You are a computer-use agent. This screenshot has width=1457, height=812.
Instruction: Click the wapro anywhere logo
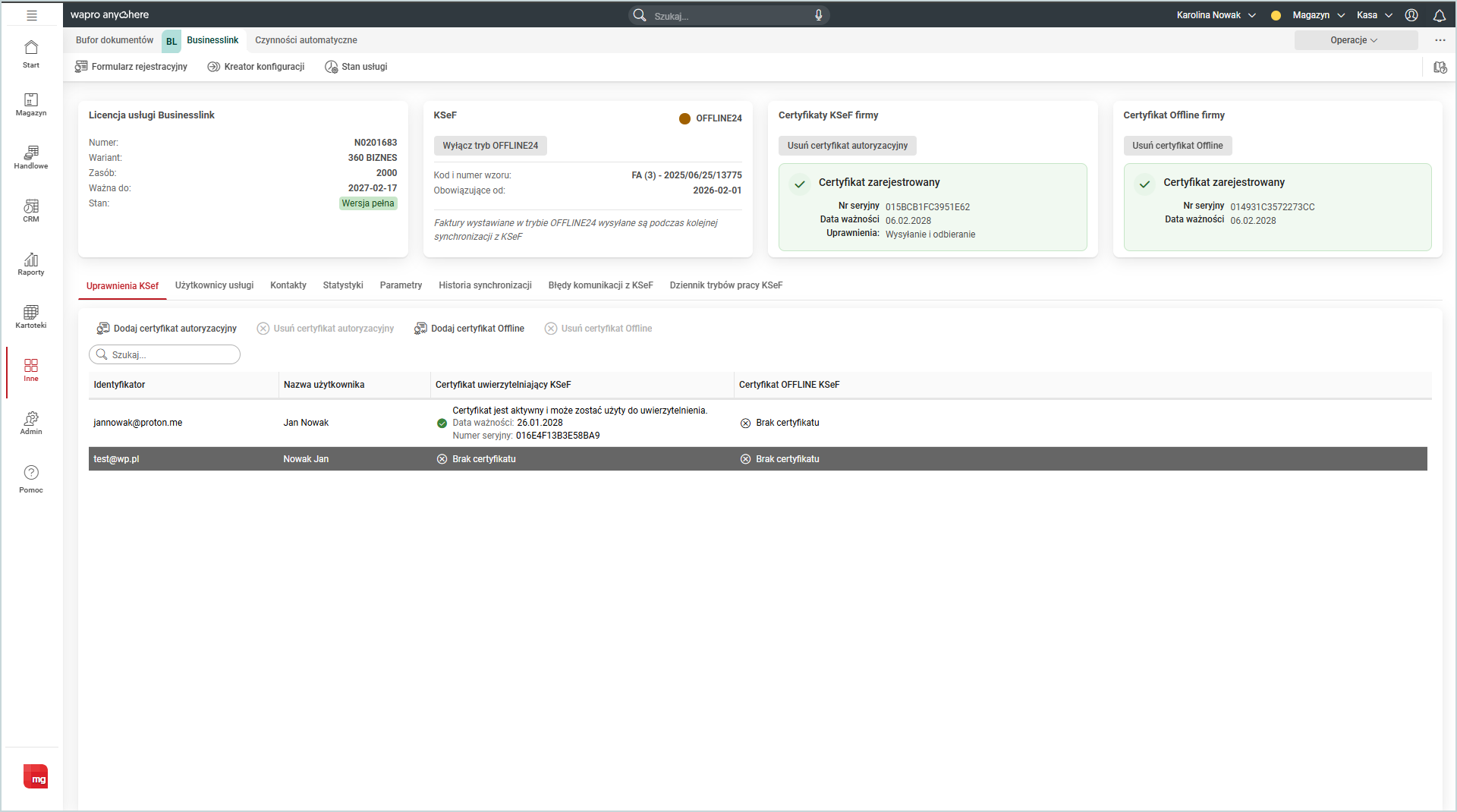110,15
